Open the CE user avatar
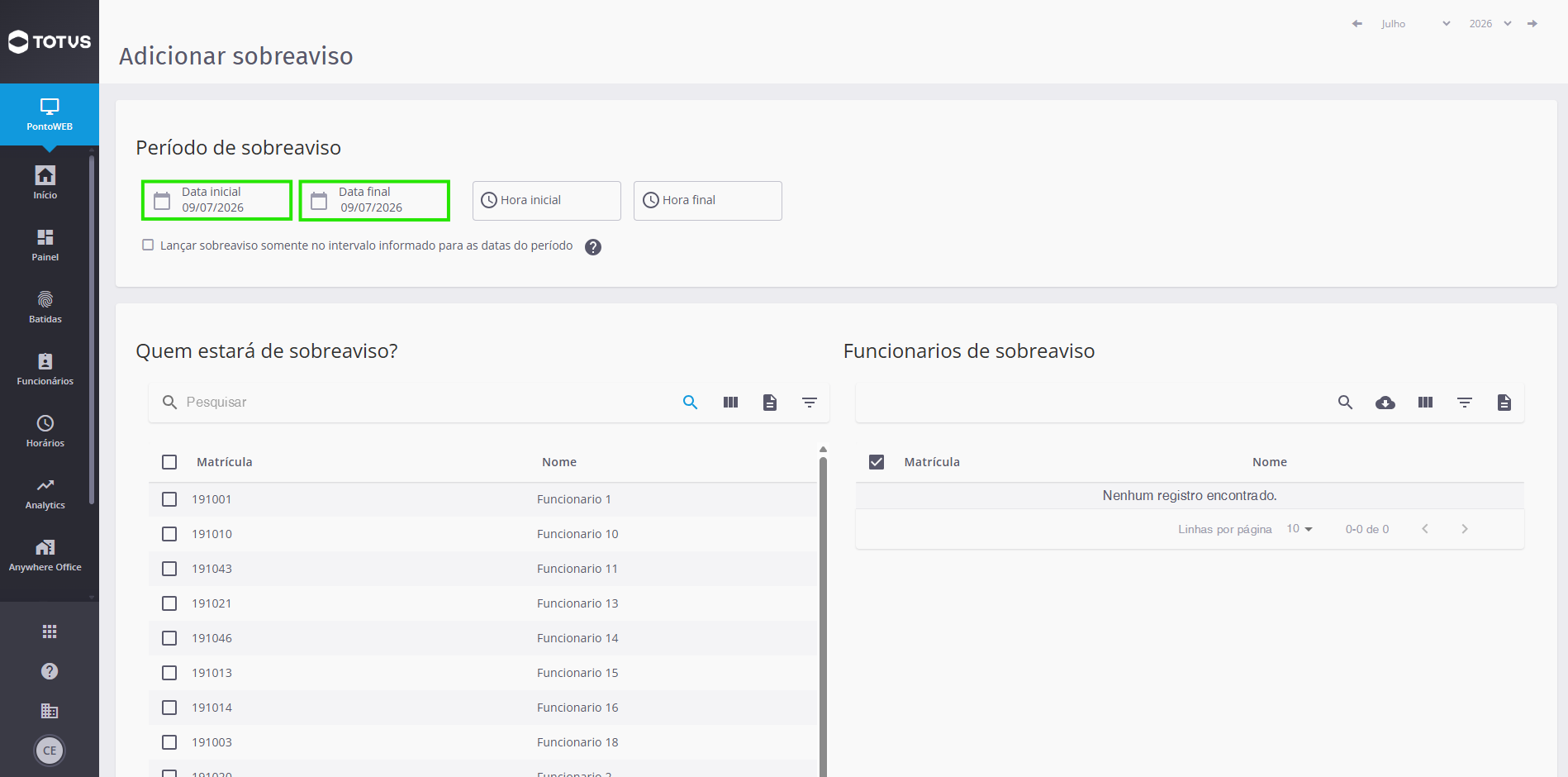 (x=50, y=751)
